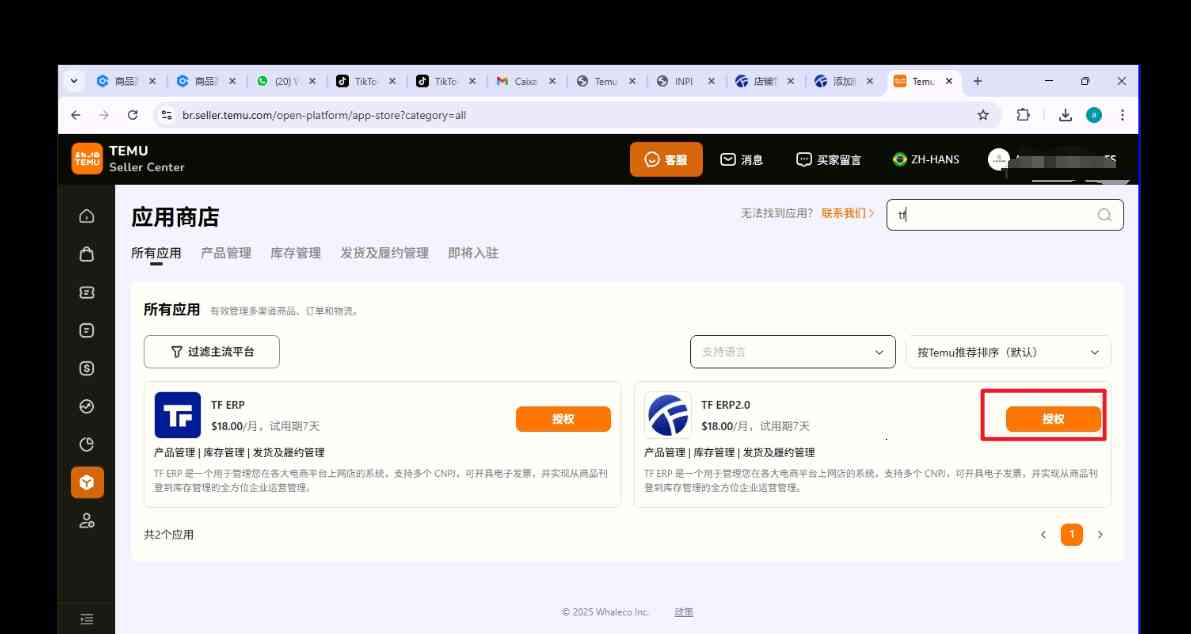Image resolution: width=1191 pixels, height=634 pixels.
Task: Open the user account icon in the sidebar
Action: tap(87, 519)
